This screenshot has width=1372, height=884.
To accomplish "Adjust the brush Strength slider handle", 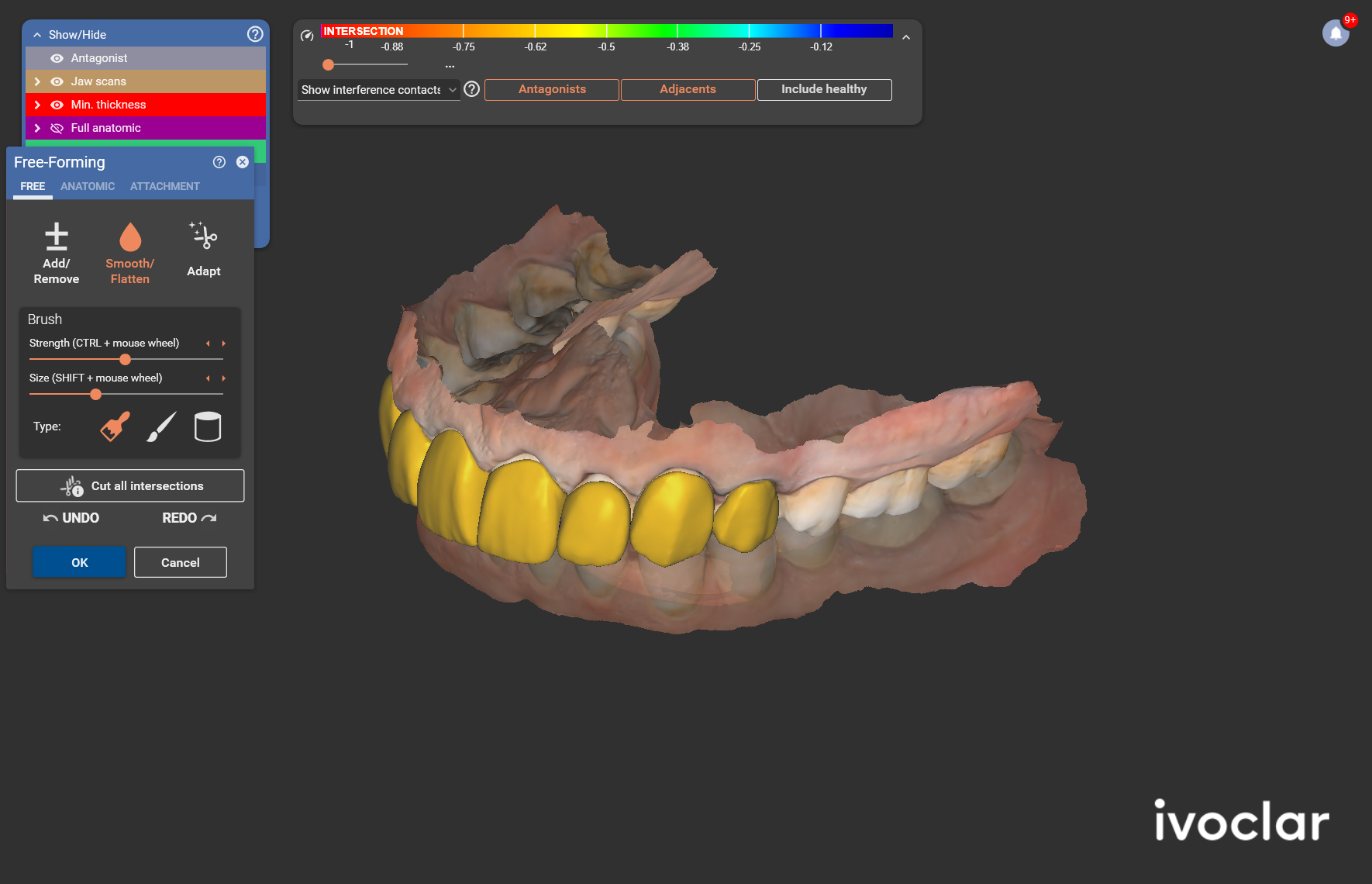I will click(125, 360).
